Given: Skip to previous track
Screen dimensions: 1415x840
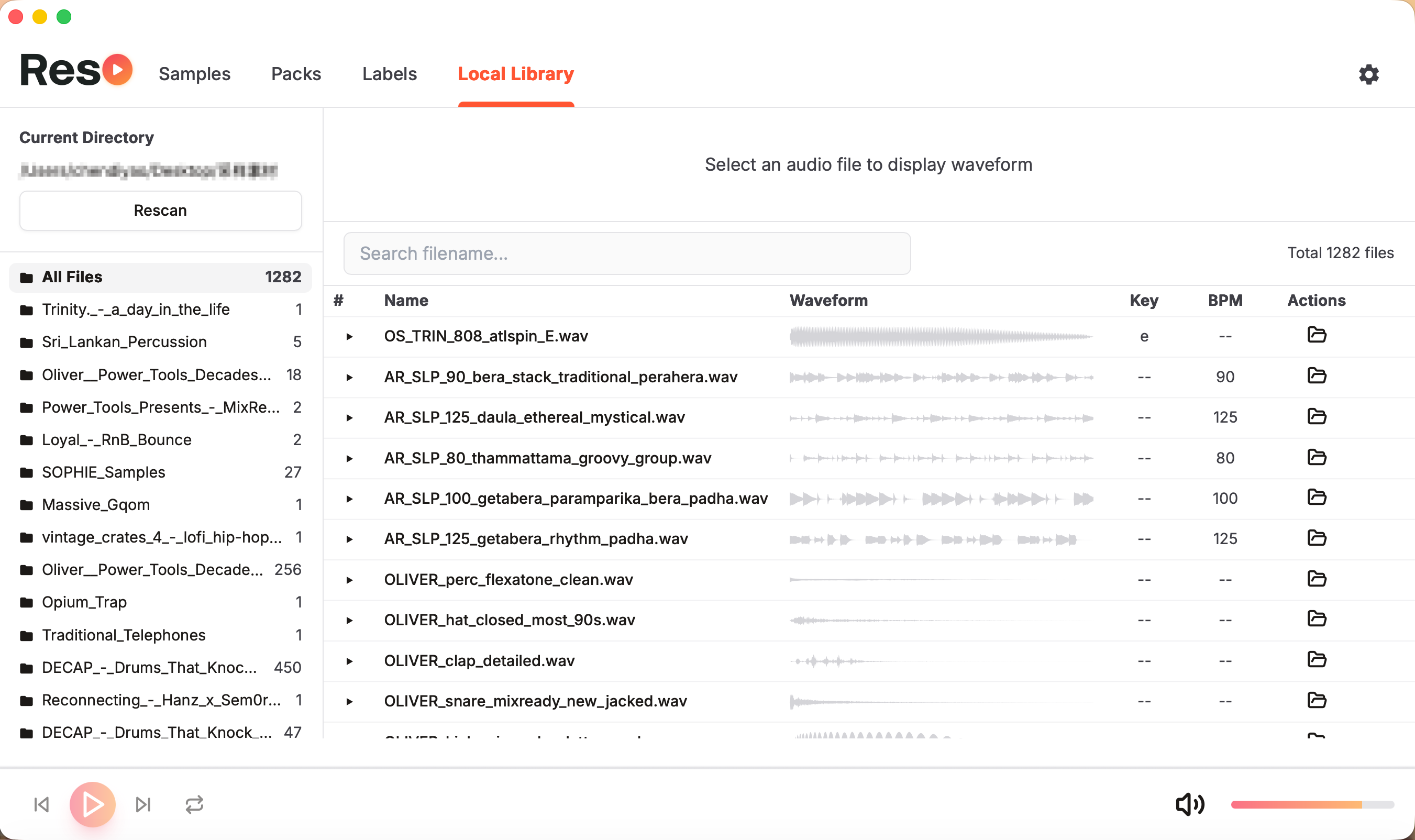Looking at the screenshot, I should click(x=42, y=804).
